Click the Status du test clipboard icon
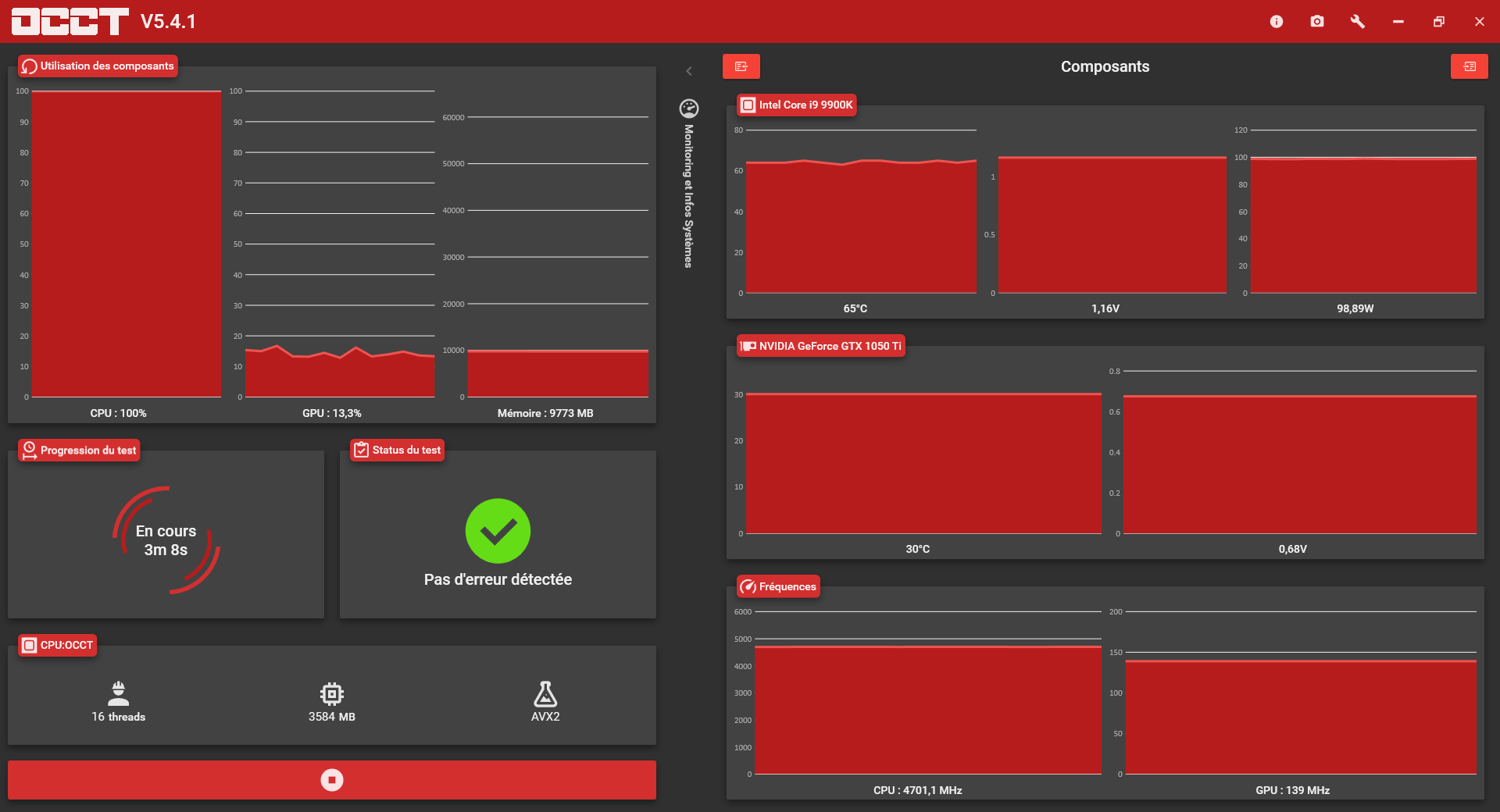 pos(362,450)
